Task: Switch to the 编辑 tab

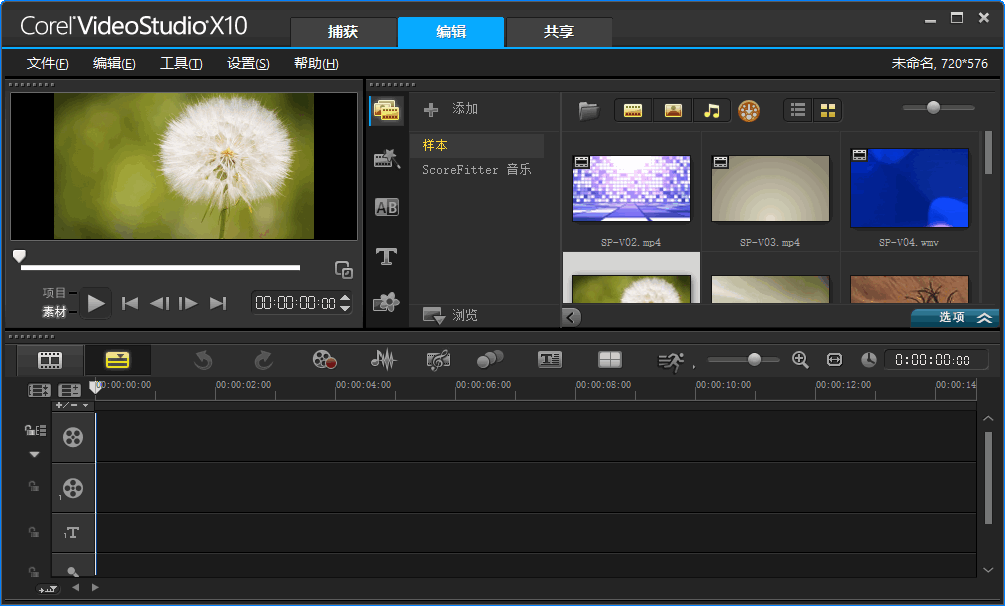Action: 451,32
